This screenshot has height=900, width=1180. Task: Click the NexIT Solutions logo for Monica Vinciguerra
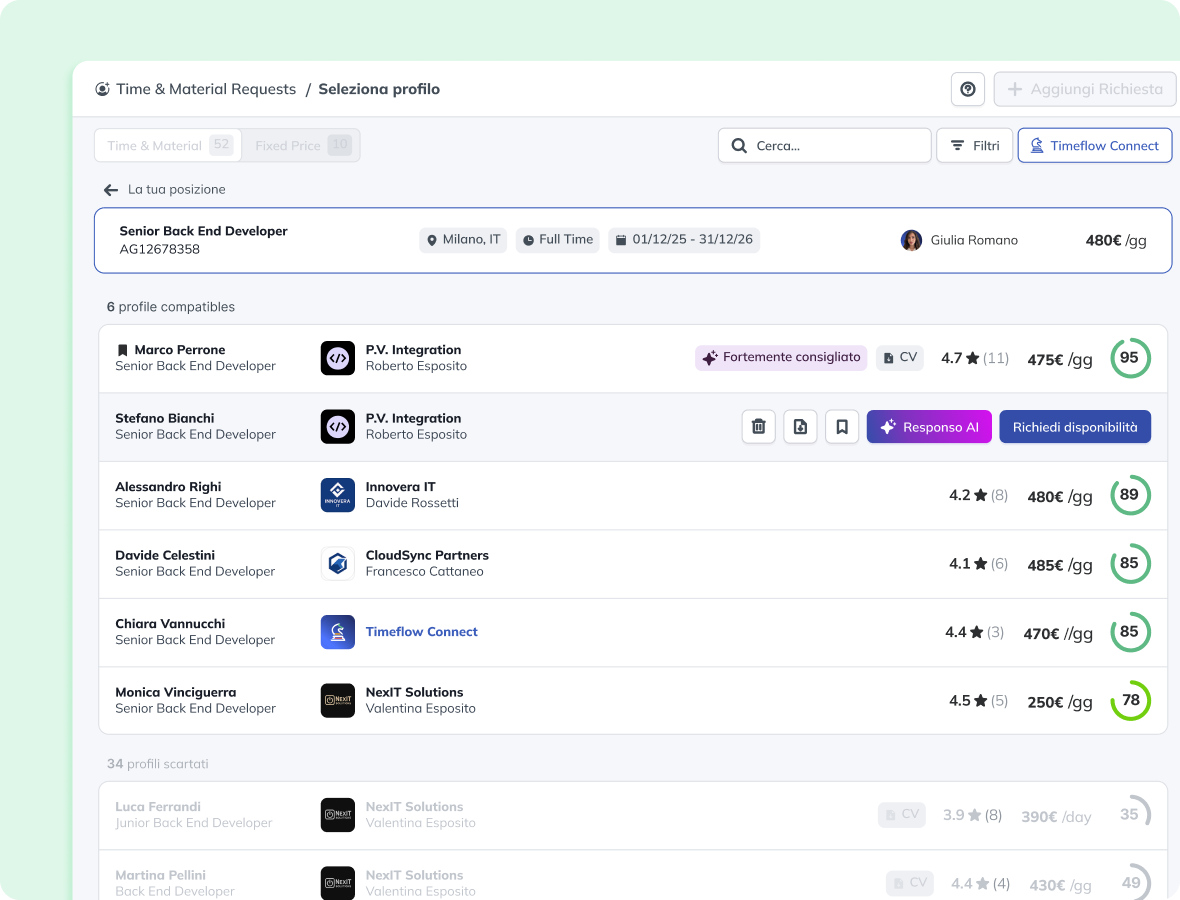point(338,701)
